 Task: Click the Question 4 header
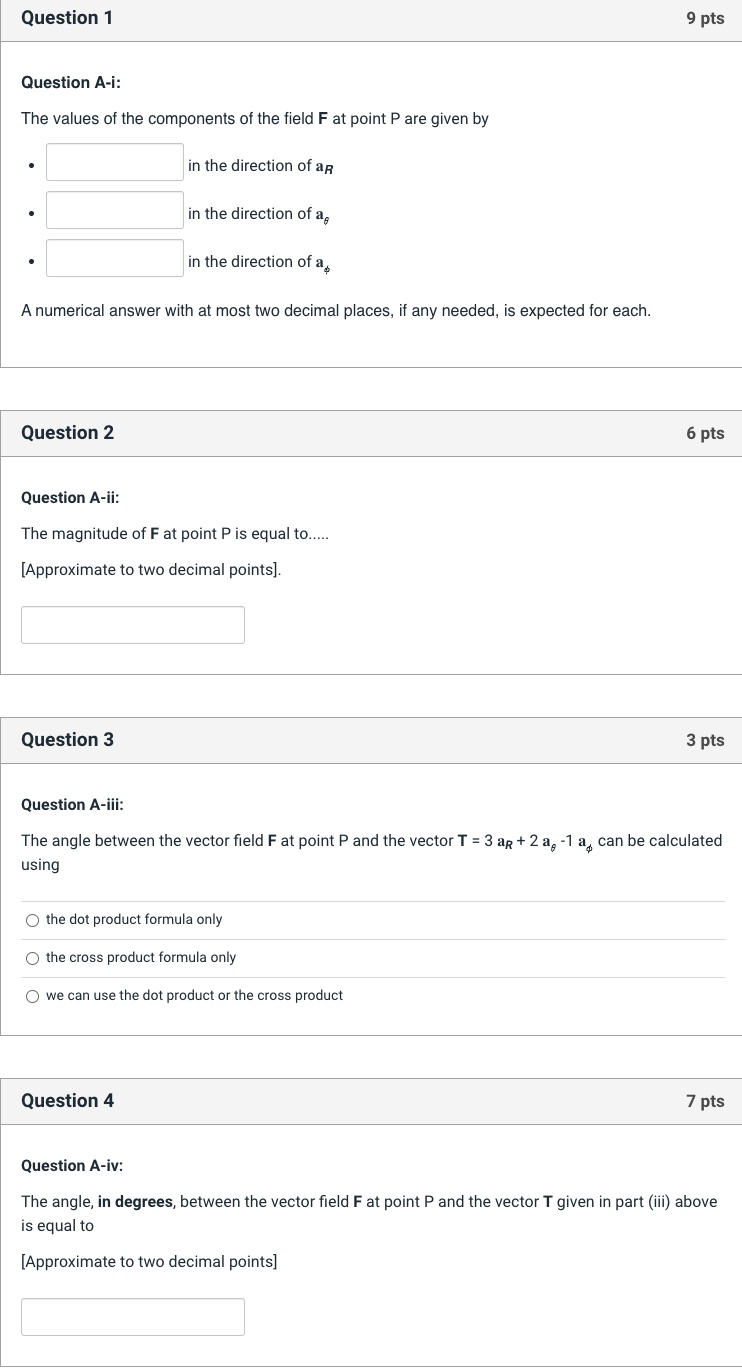(67, 1101)
